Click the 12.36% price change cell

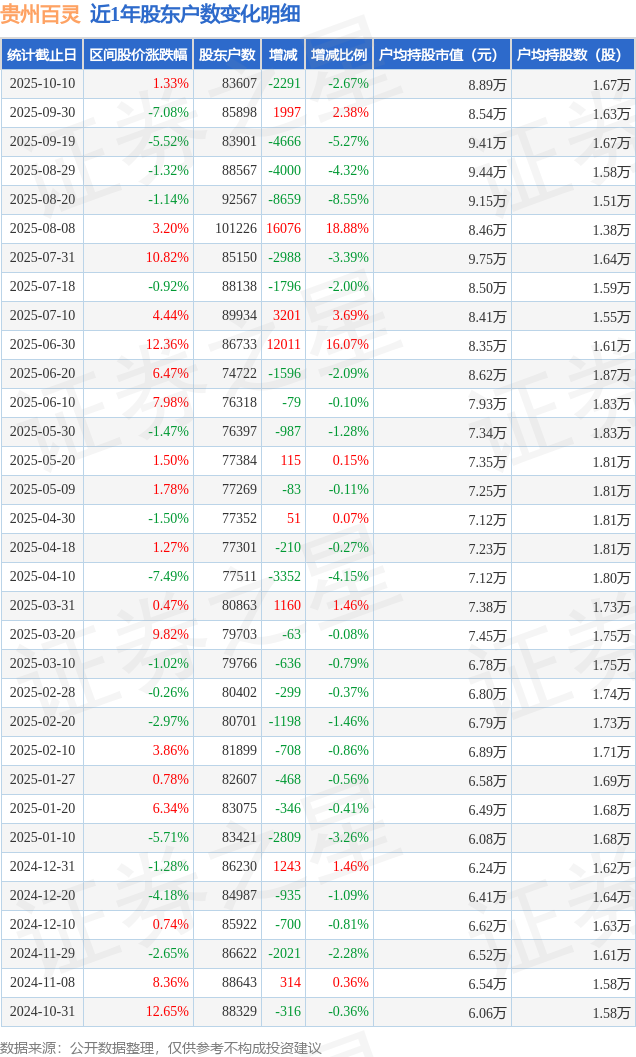coord(167,345)
